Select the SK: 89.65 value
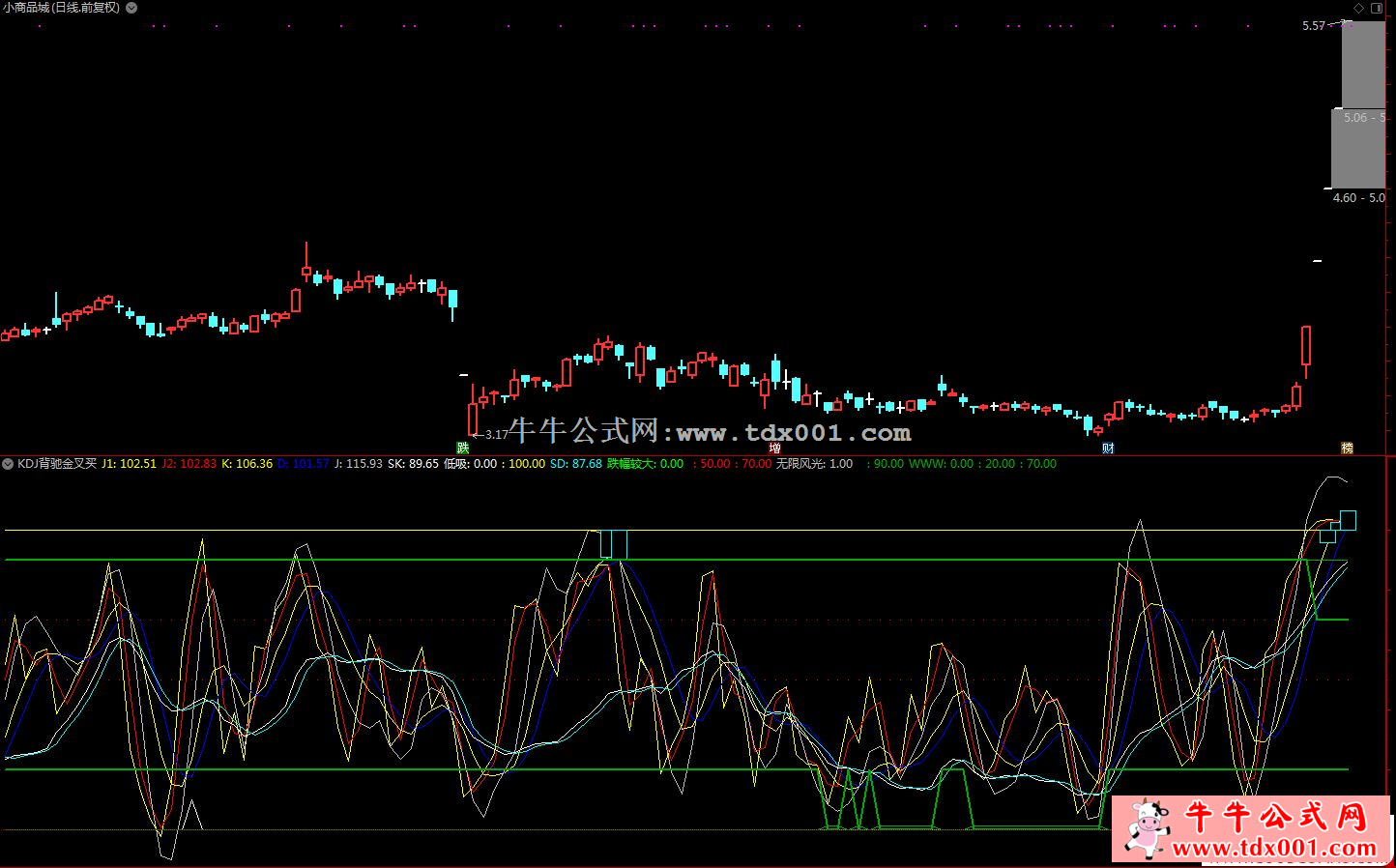This screenshot has width=1396, height=868. (413, 464)
